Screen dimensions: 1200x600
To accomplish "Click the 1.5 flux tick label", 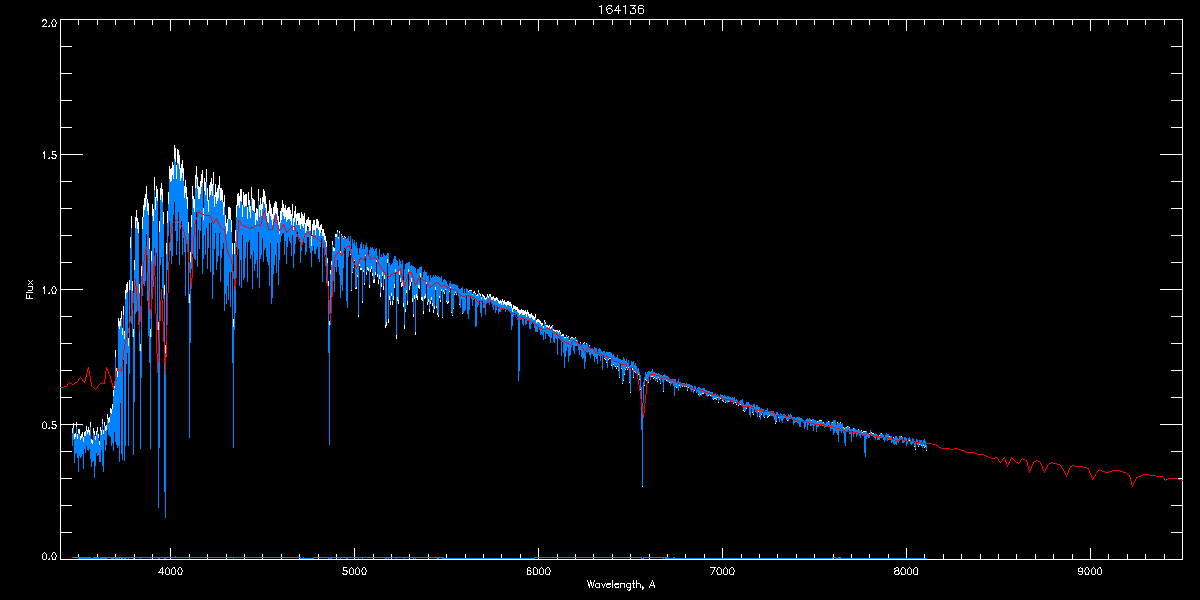I will pos(49,156).
